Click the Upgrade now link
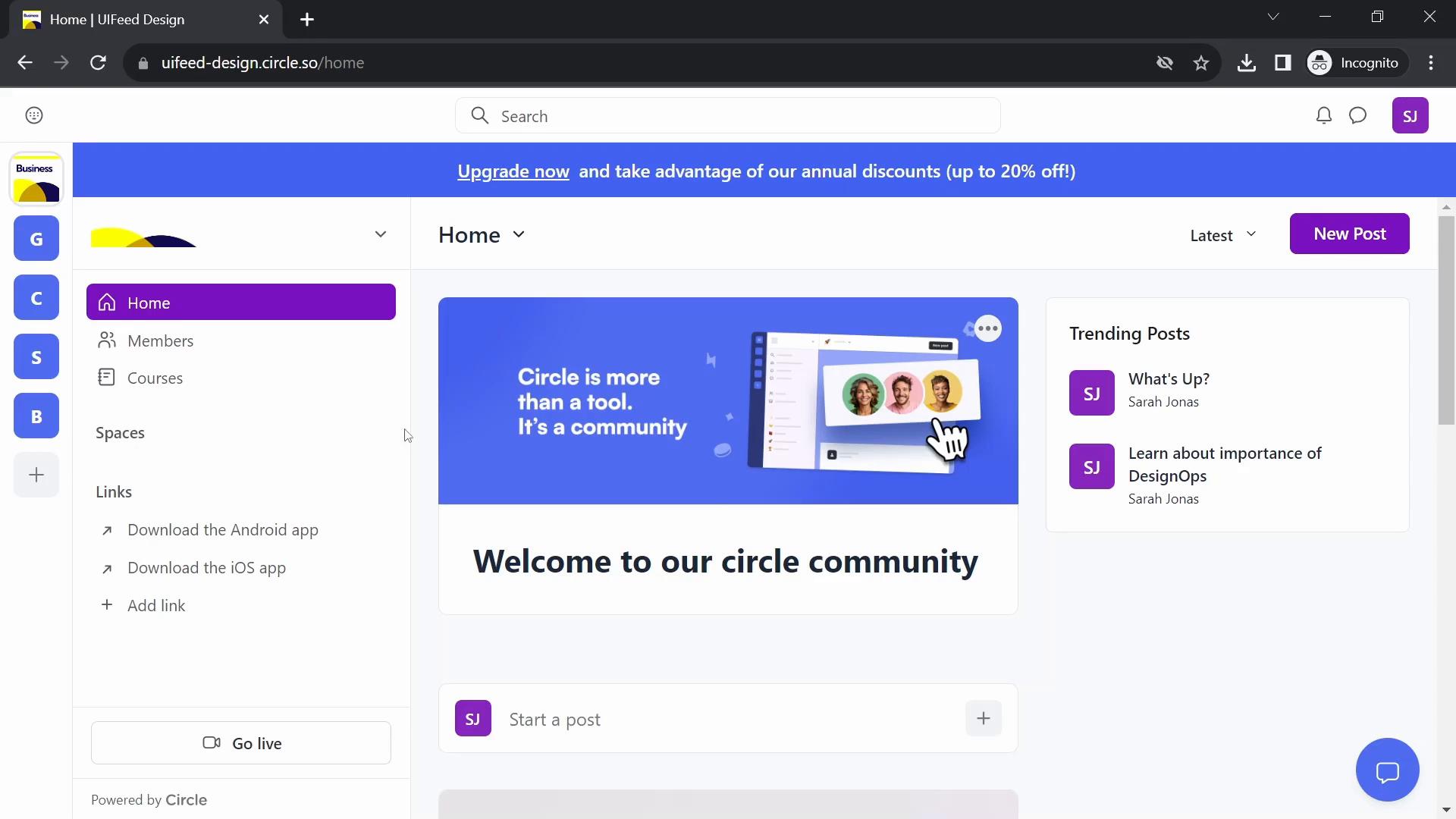 (x=513, y=171)
